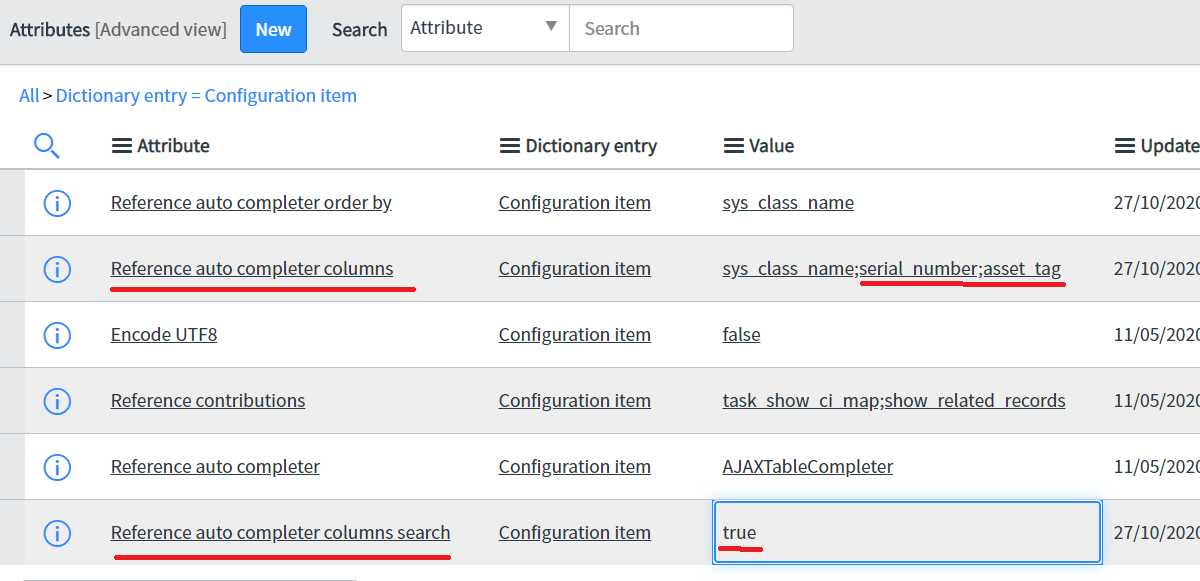The image size is (1200, 581).
Task: Open the sys_class_name value link
Action: pyautogui.click(x=788, y=202)
